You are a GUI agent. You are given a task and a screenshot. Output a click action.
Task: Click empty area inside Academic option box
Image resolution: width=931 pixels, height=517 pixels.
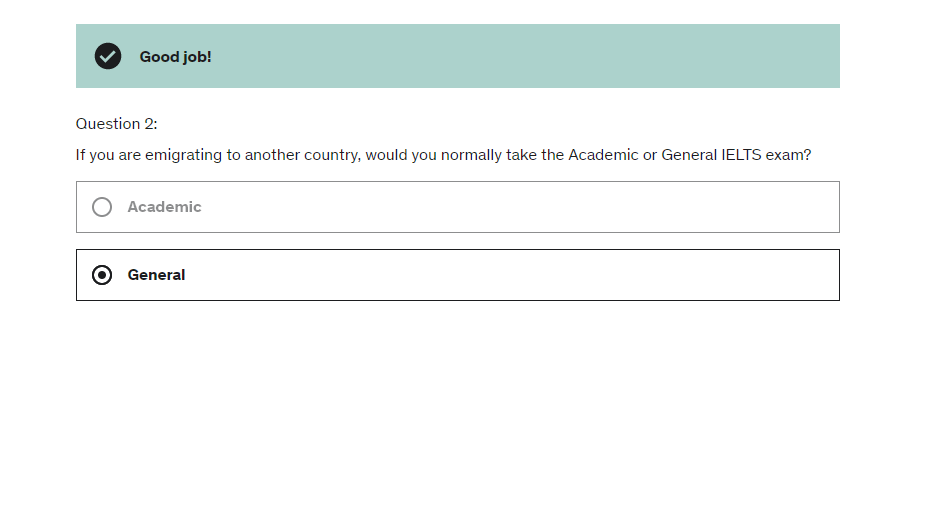500,207
